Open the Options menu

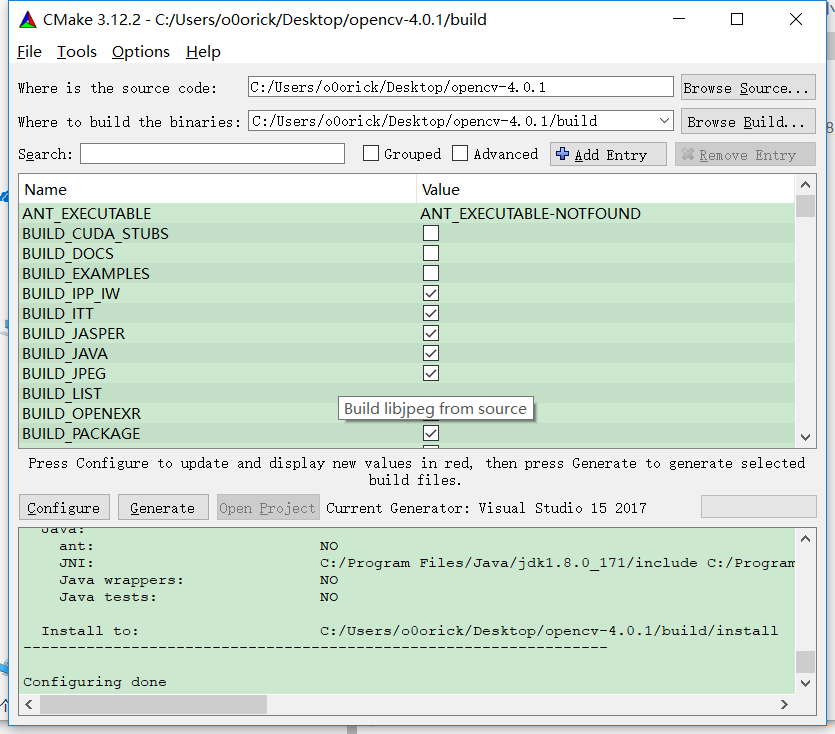[x=141, y=52]
